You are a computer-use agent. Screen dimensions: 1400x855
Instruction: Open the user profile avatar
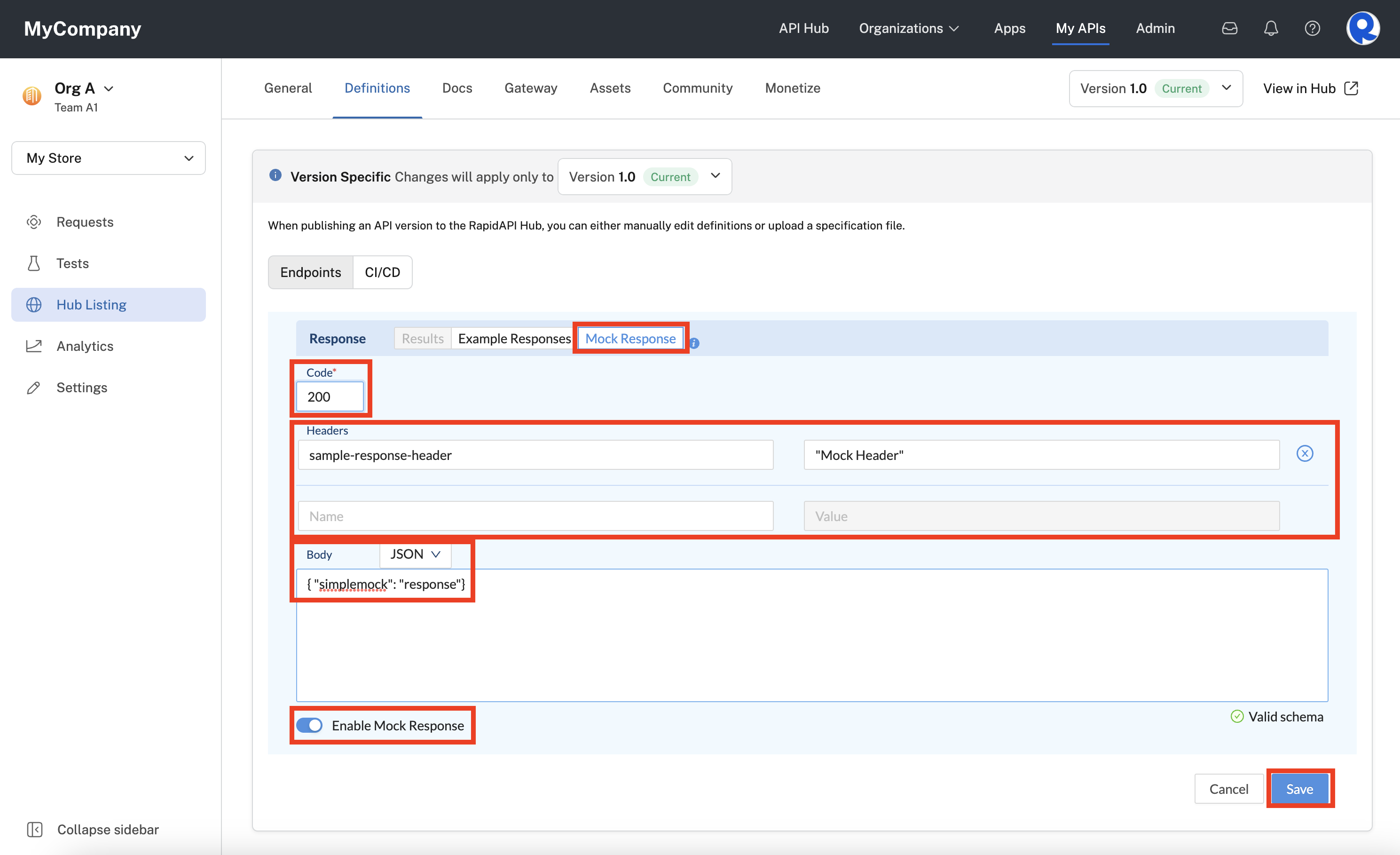tap(1363, 28)
